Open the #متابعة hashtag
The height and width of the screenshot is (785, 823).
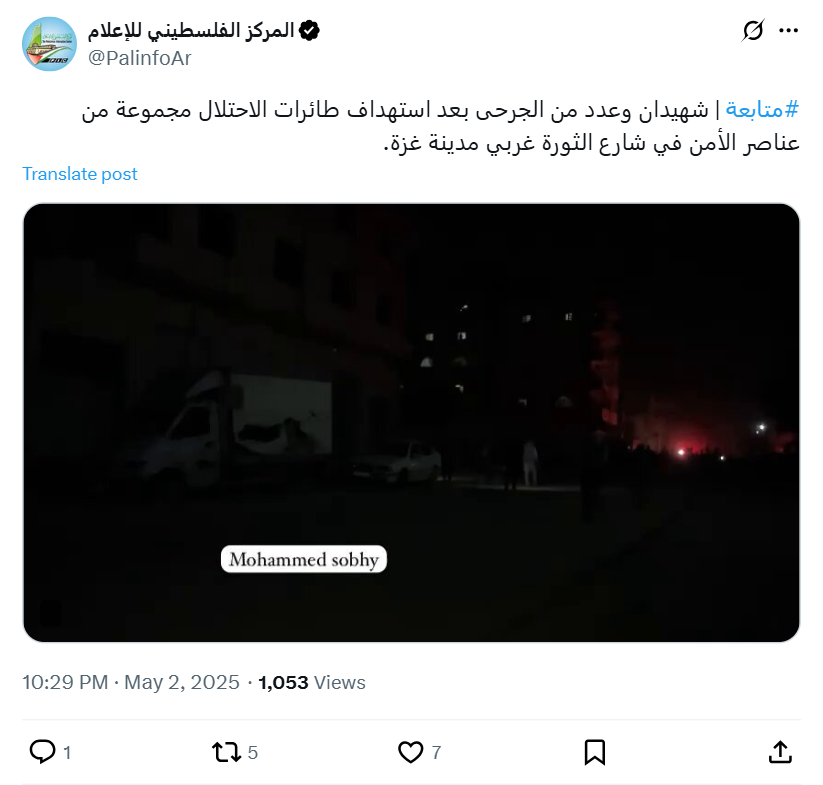[x=762, y=110]
